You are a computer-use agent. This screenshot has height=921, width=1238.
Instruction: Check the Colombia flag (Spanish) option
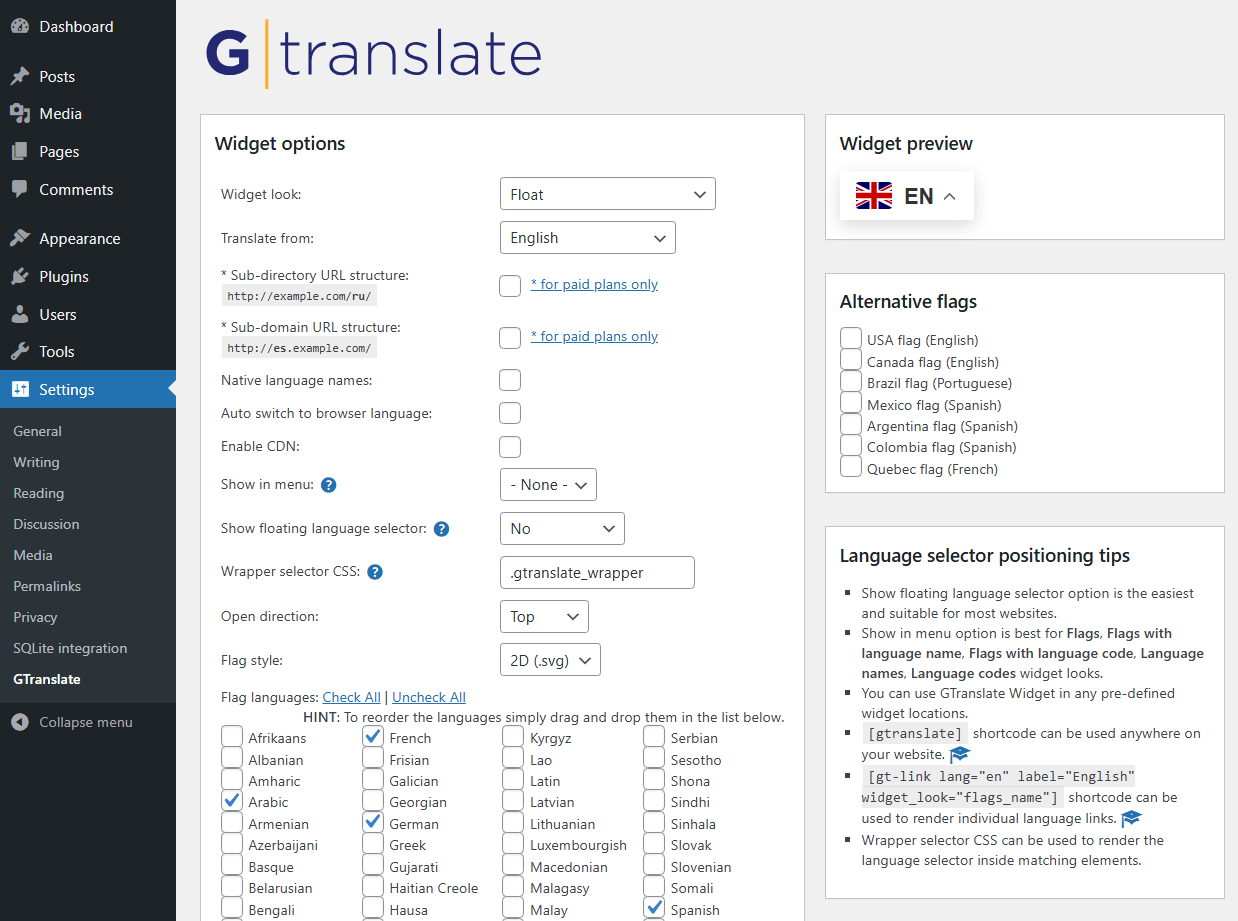[851, 446]
